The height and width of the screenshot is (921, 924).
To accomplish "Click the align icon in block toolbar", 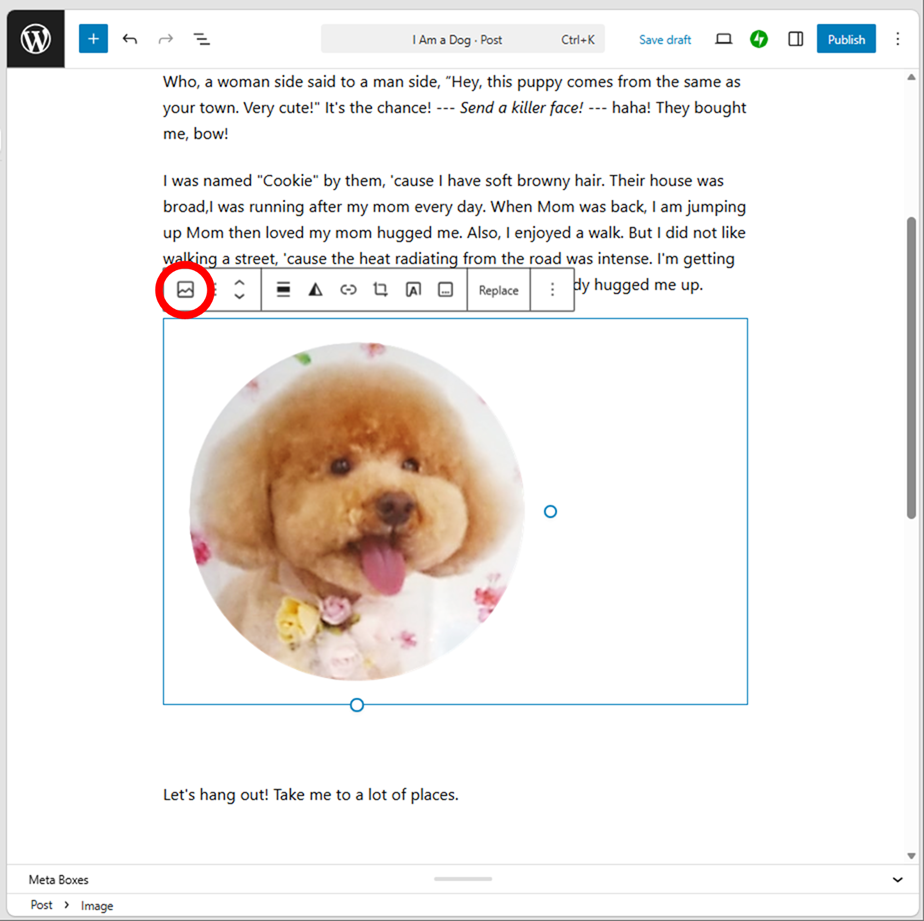I will (x=283, y=290).
